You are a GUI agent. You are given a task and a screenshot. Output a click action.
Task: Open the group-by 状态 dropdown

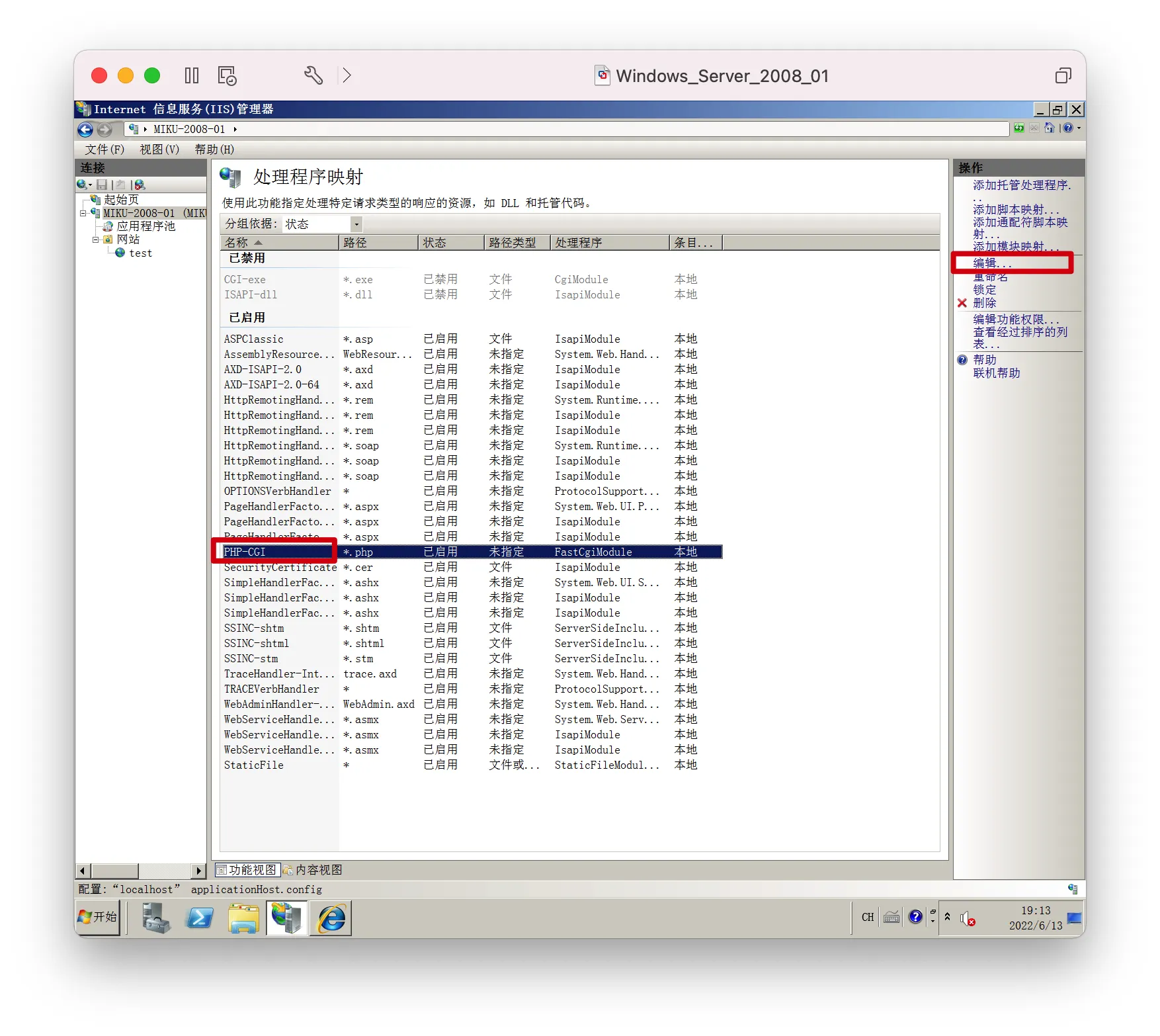pos(356,224)
